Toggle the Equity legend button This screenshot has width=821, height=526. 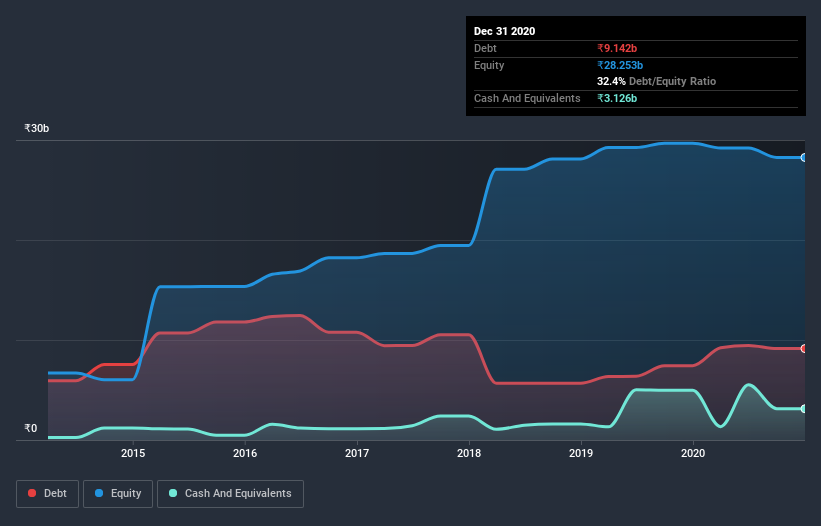point(118,494)
